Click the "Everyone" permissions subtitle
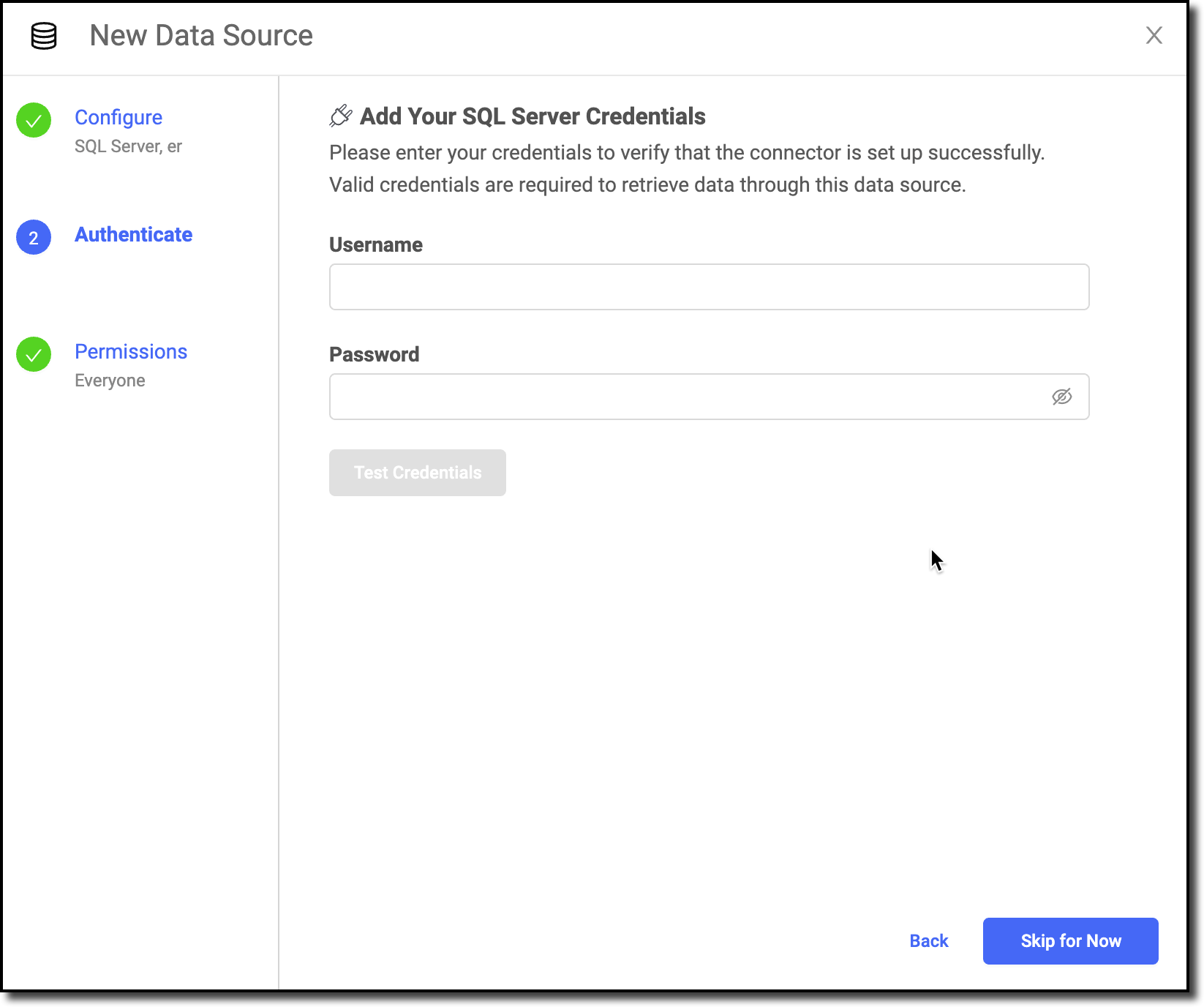The image size is (1204, 1007). click(x=110, y=381)
